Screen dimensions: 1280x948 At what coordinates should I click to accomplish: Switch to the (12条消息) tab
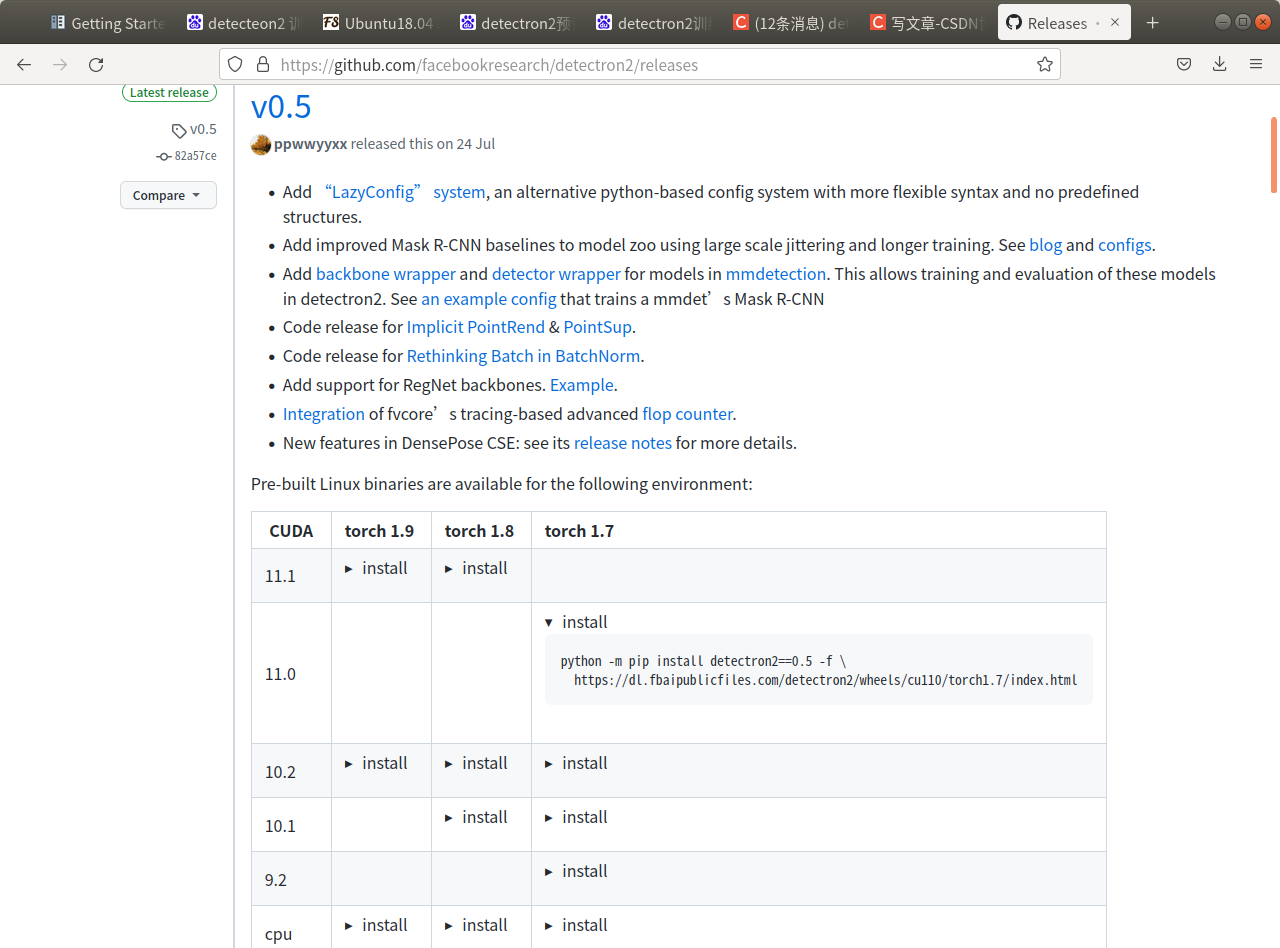(791, 22)
